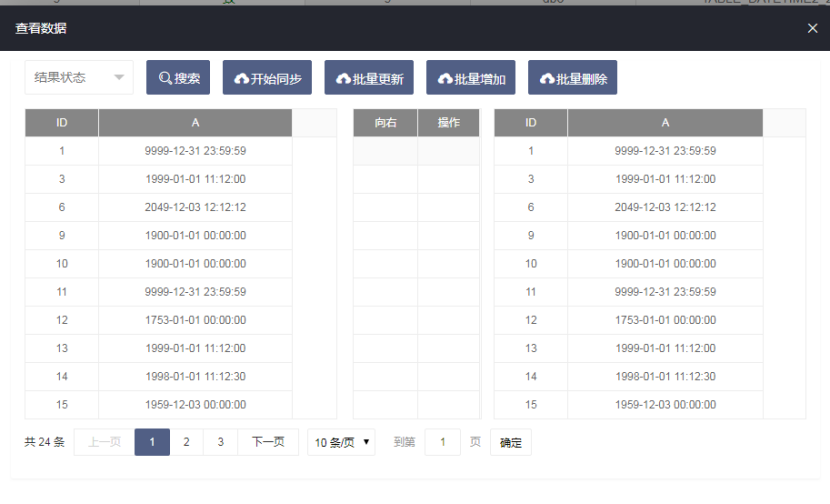Image resolution: width=830 pixels, height=504 pixels.
Task: Click the 向右 column header
Action: click(385, 123)
